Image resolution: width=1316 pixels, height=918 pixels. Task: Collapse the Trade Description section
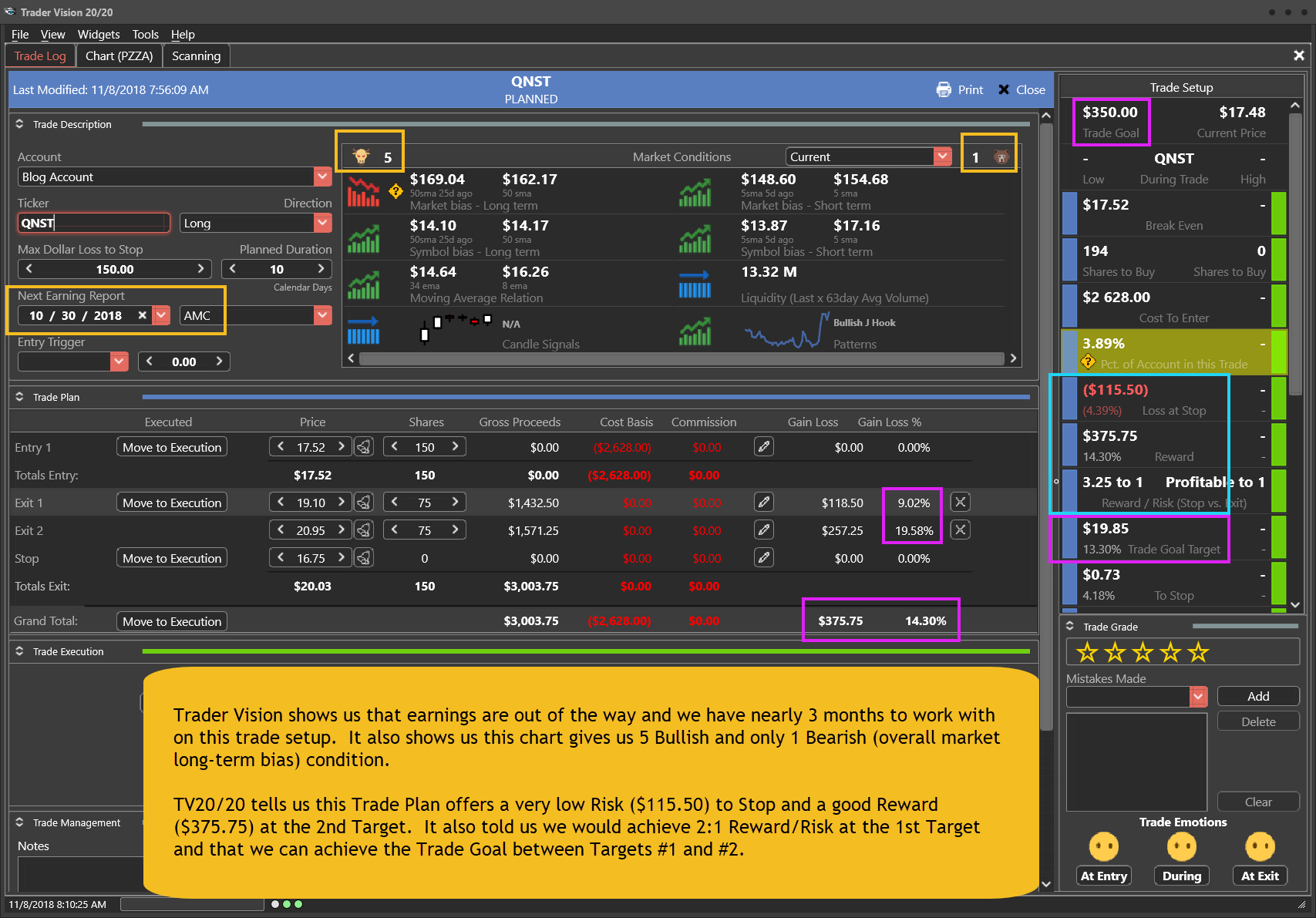tap(19, 123)
